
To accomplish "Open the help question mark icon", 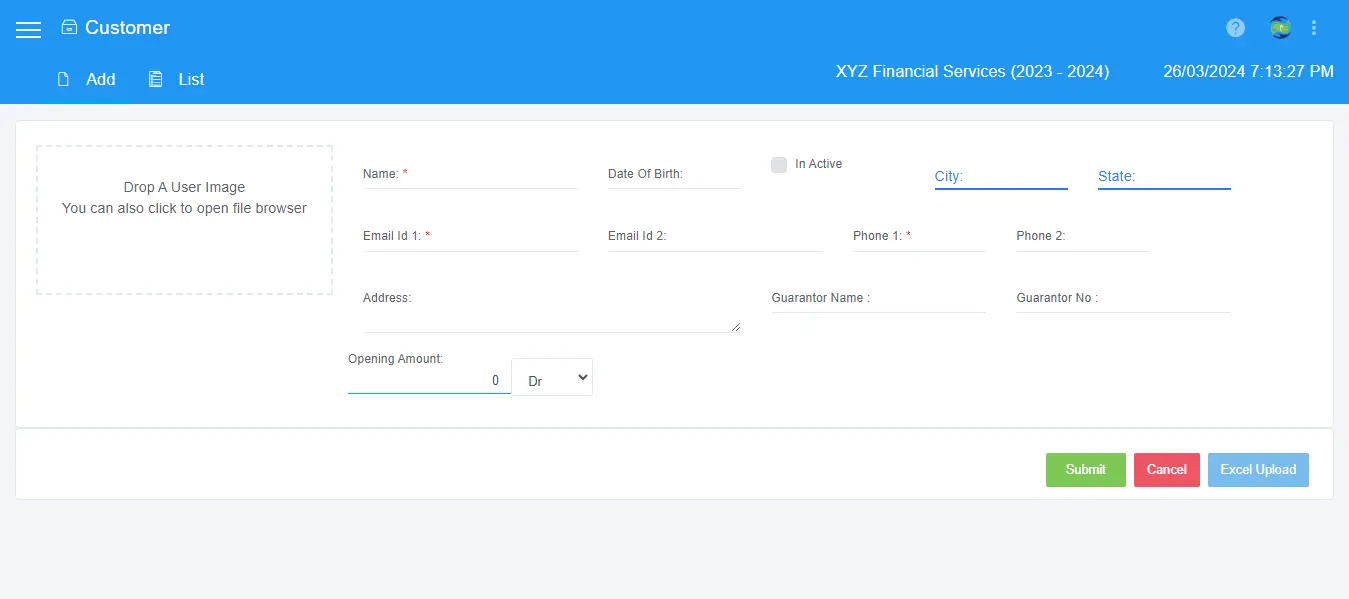I will 1235,28.
